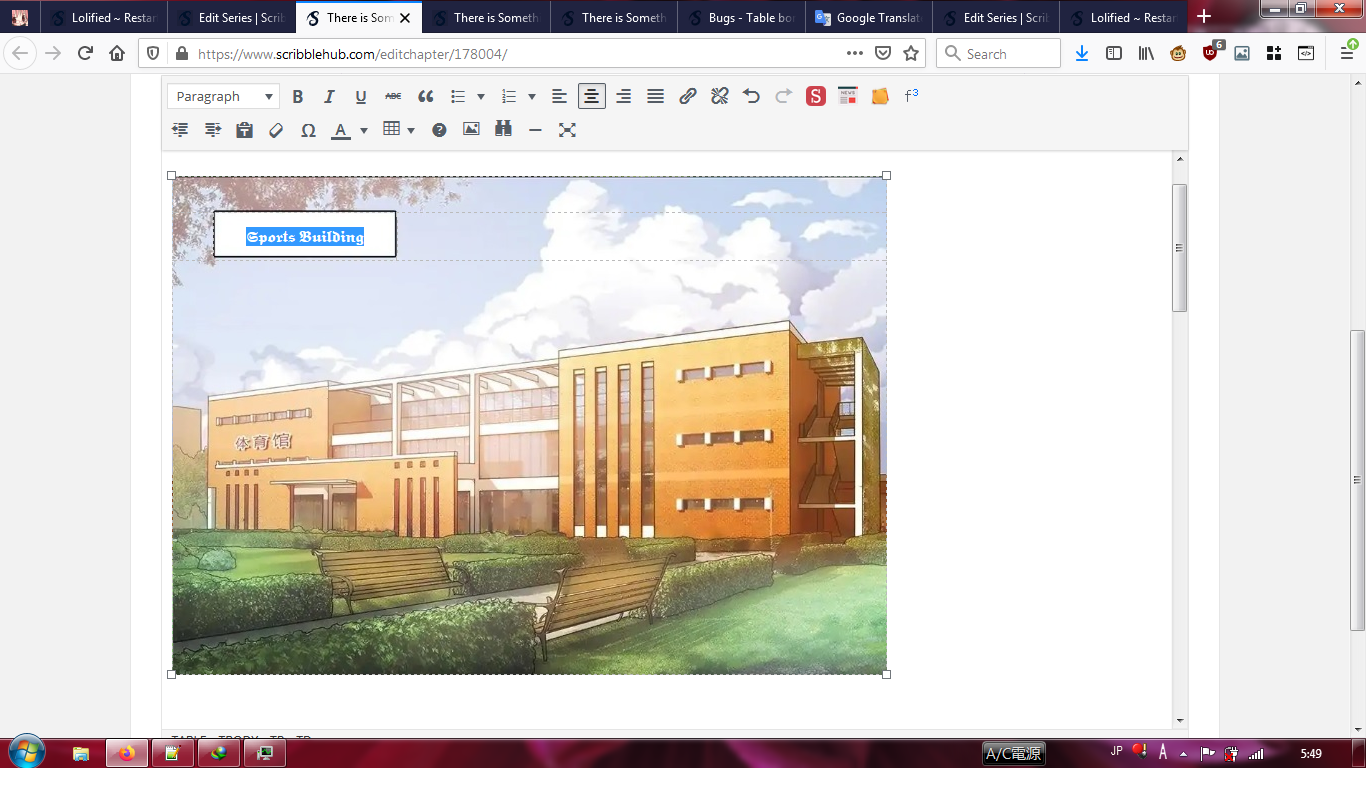Open the text color picker
This screenshot has height=789, width=1366.
pyautogui.click(x=341, y=129)
